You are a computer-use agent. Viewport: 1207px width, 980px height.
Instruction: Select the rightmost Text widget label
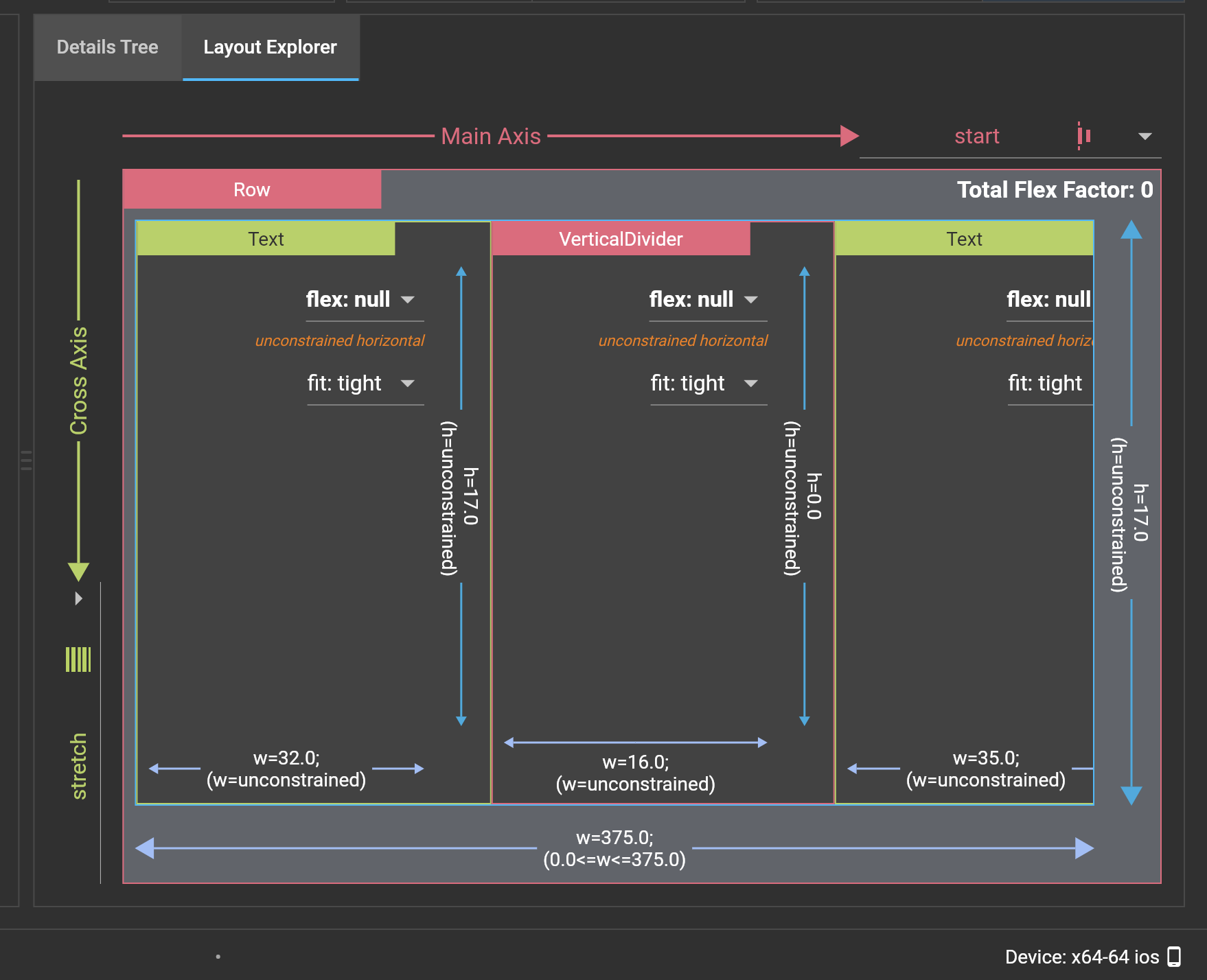pyautogui.click(x=965, y=239)
